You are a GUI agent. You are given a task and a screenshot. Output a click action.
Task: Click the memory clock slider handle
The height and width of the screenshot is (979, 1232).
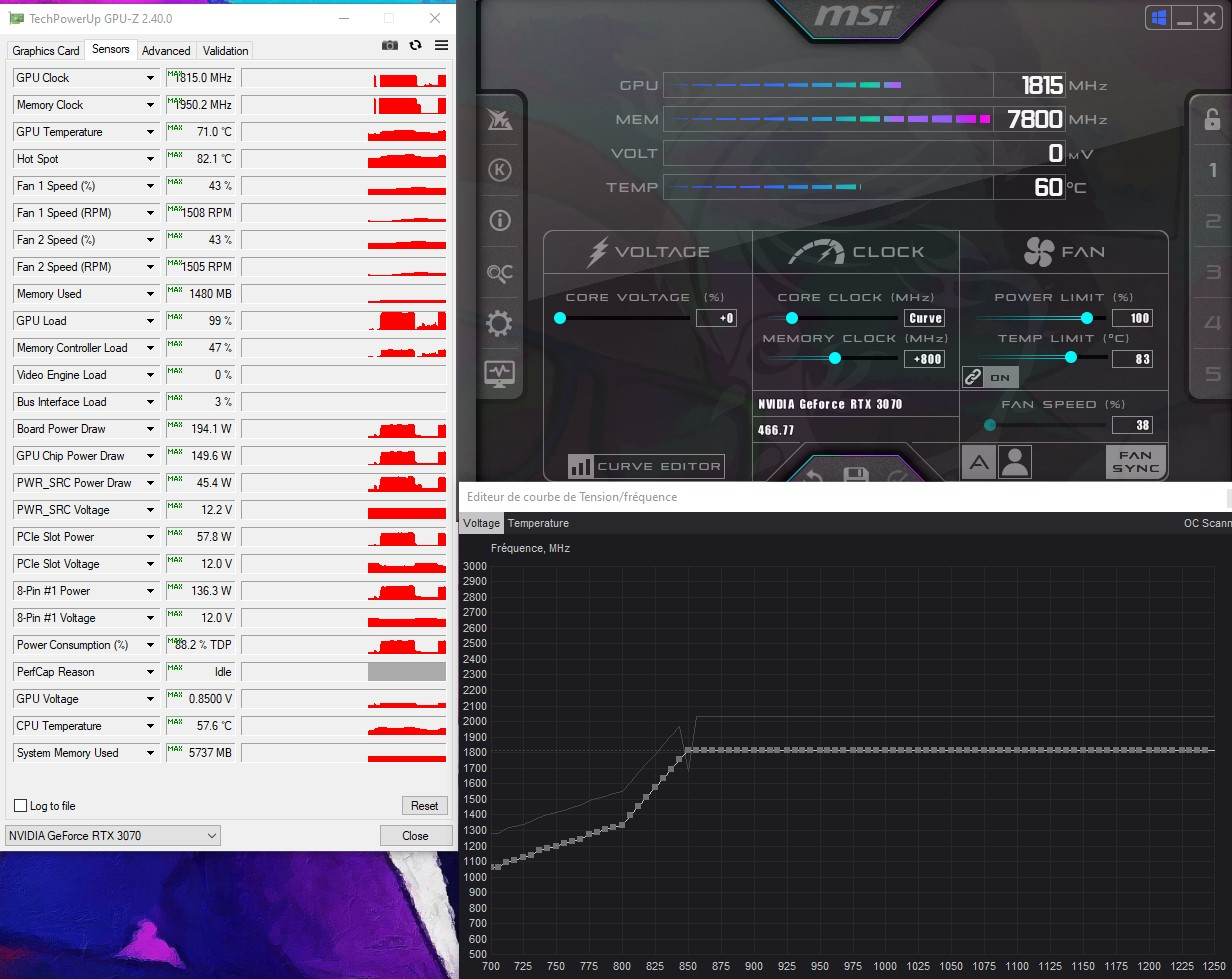point(835,358)
